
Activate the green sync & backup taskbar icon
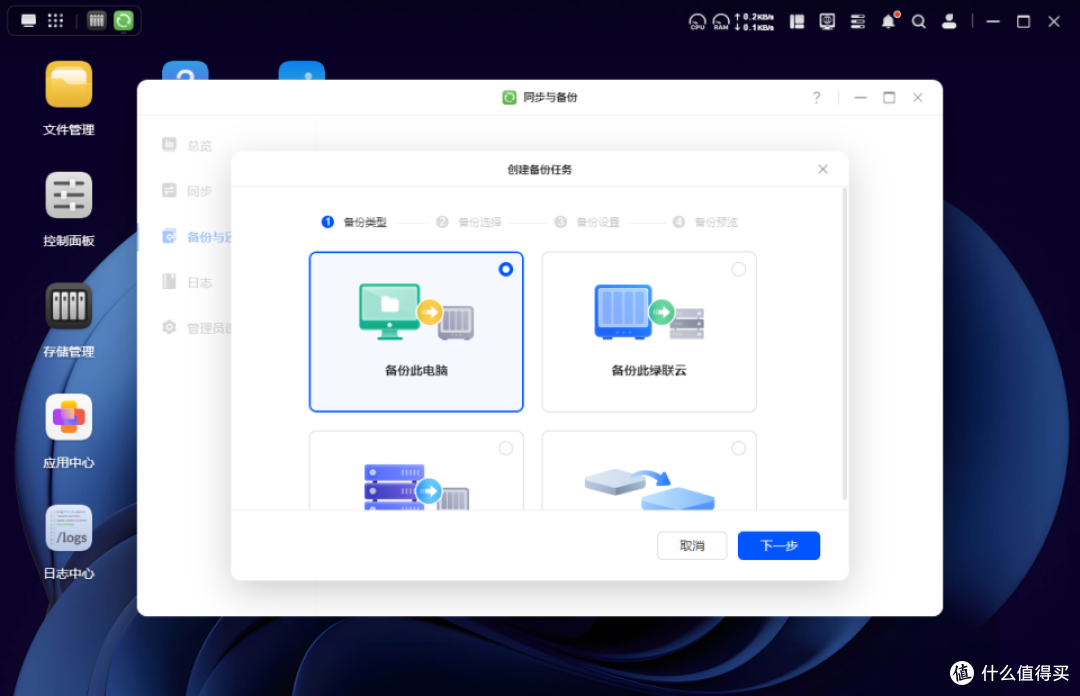point(124,21)
